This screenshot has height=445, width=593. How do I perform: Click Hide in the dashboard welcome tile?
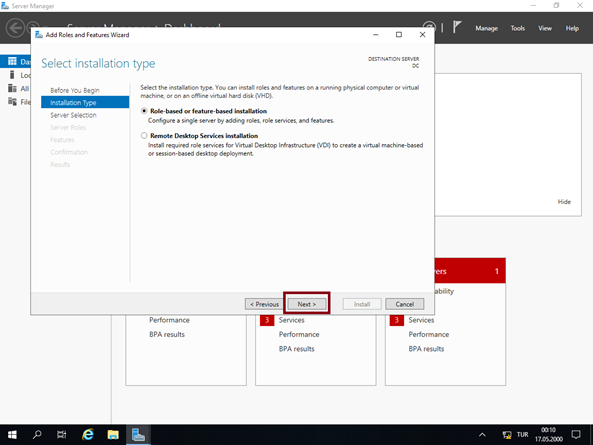[x=564, y=202]
